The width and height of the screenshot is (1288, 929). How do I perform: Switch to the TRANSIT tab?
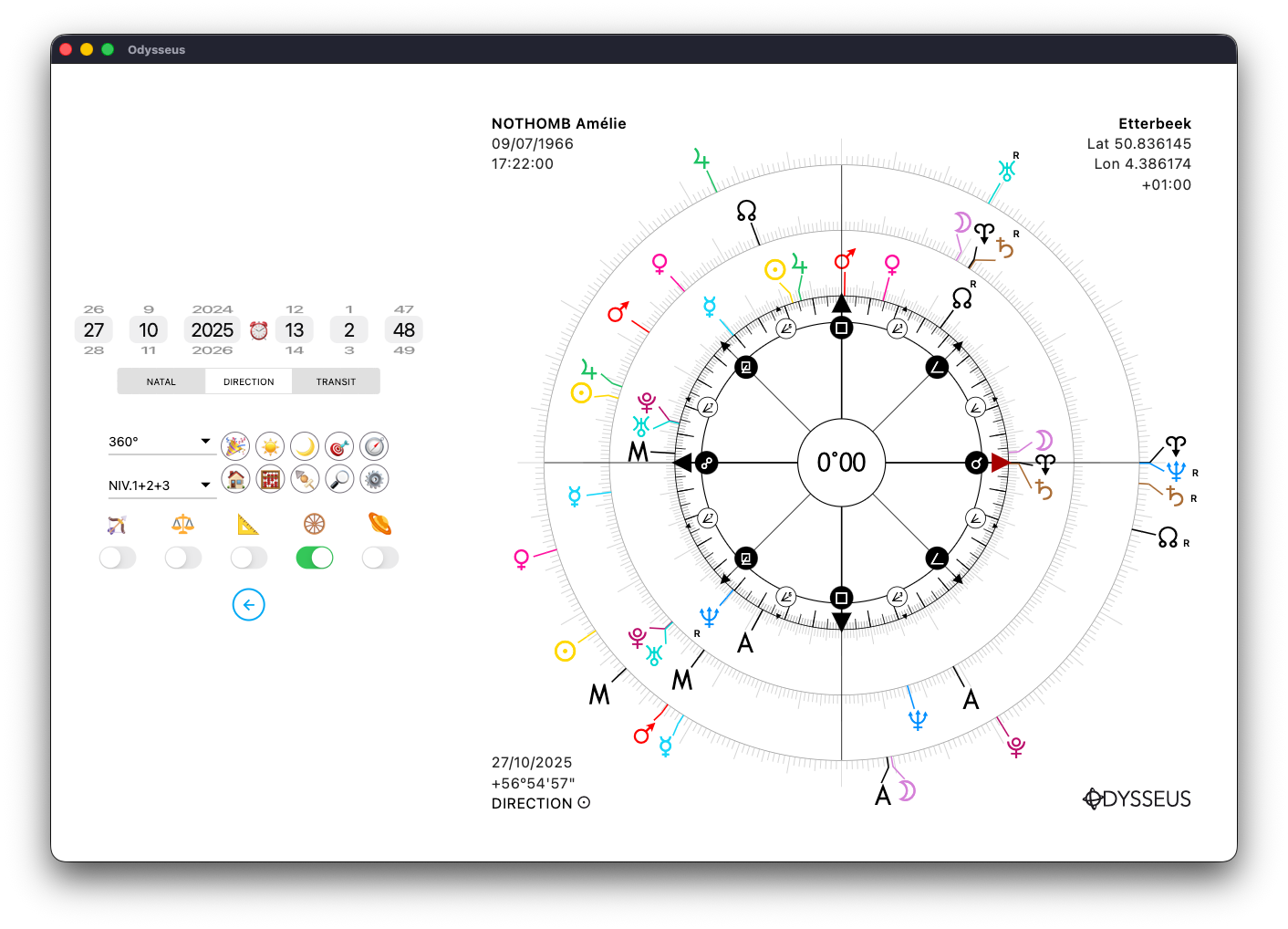(336, 381)
